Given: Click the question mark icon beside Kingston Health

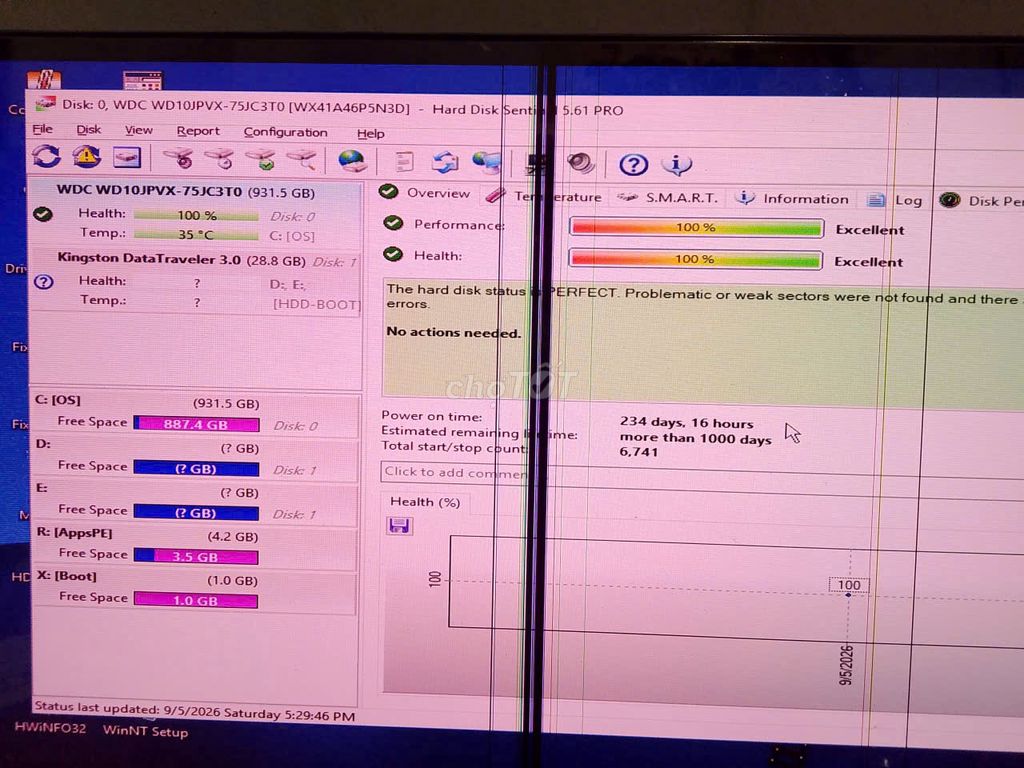Looking at the screenshot, I should pos(44,282).
